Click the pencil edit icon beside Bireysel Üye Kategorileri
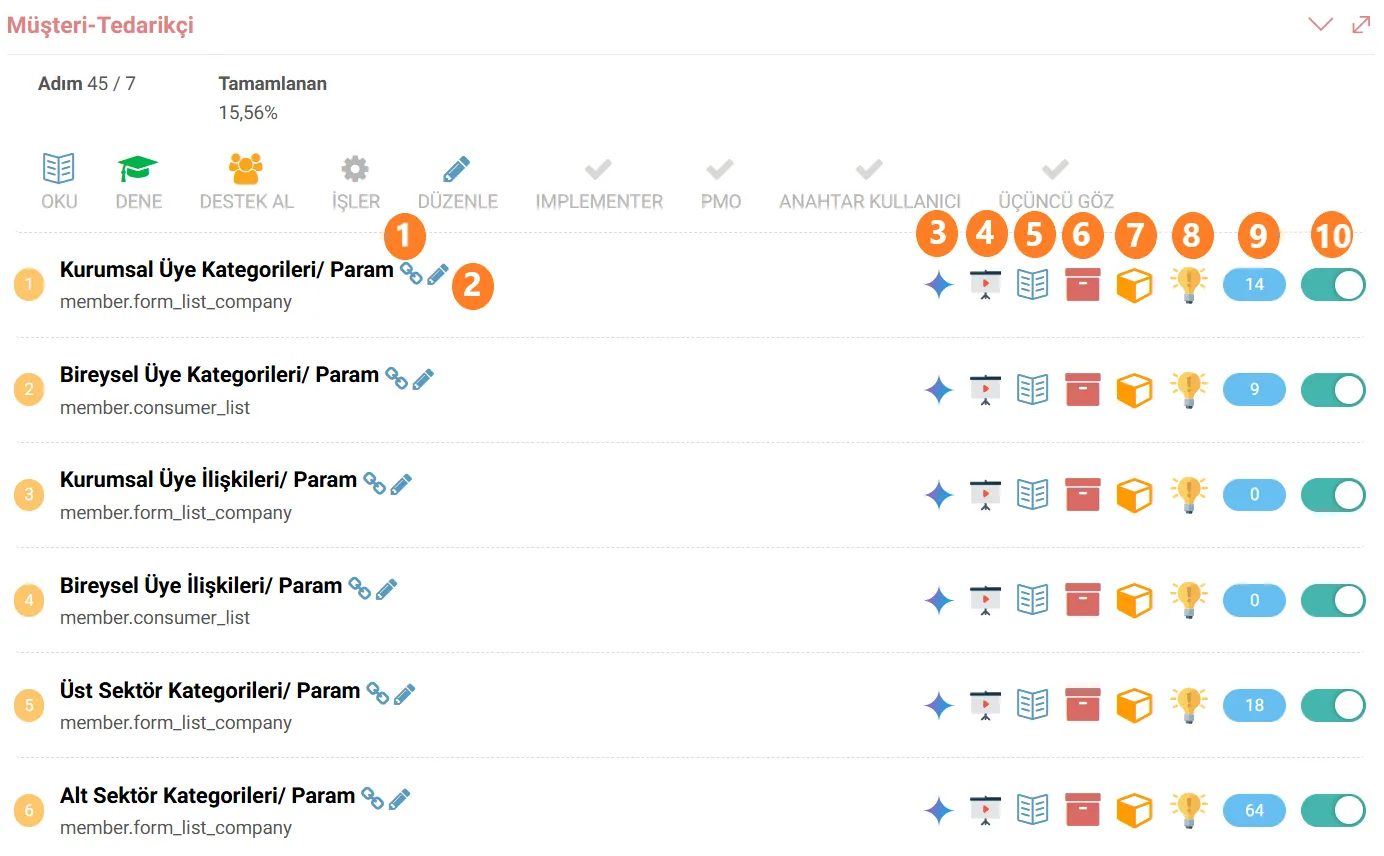Screen dimensions: 1384x856 423,379
